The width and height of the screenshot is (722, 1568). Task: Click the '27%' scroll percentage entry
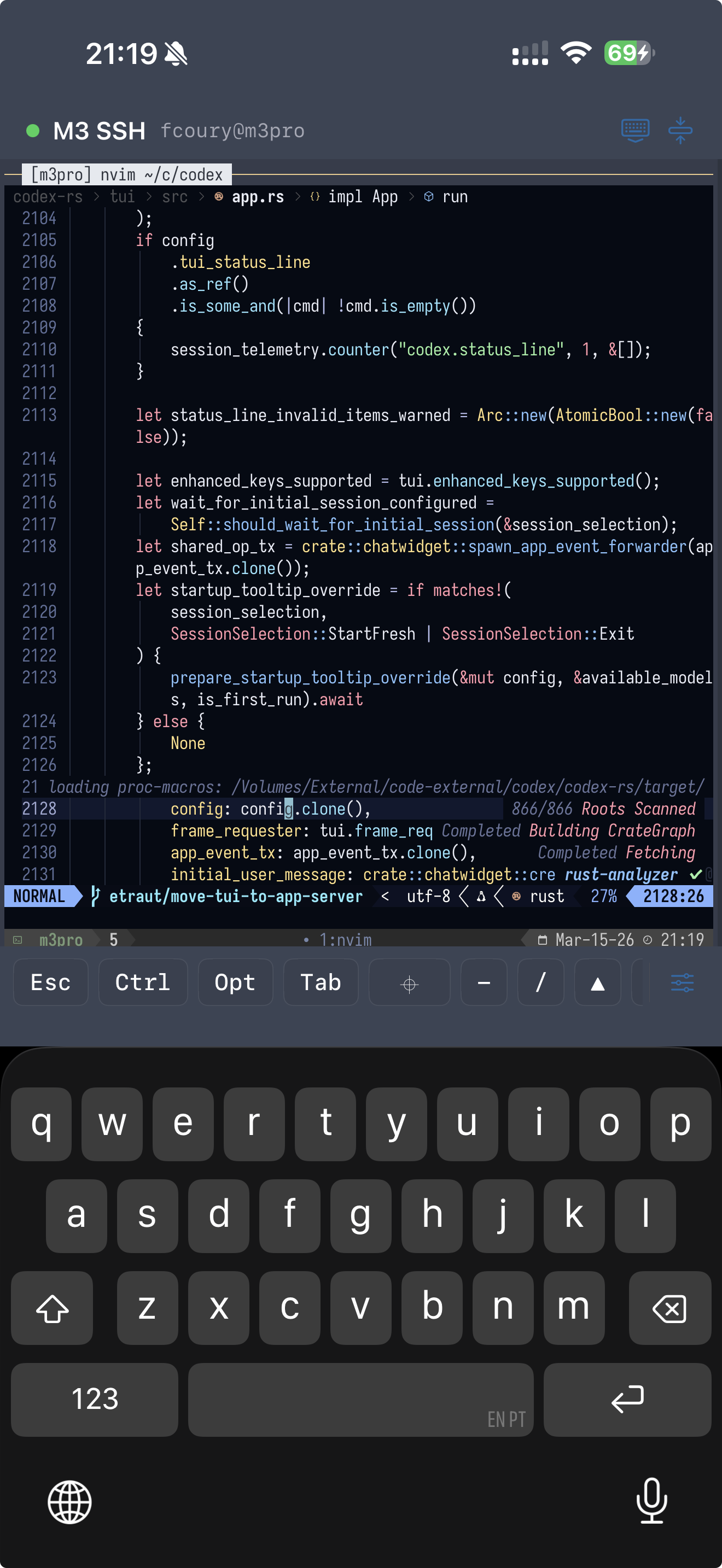click(x=603, y=896)
